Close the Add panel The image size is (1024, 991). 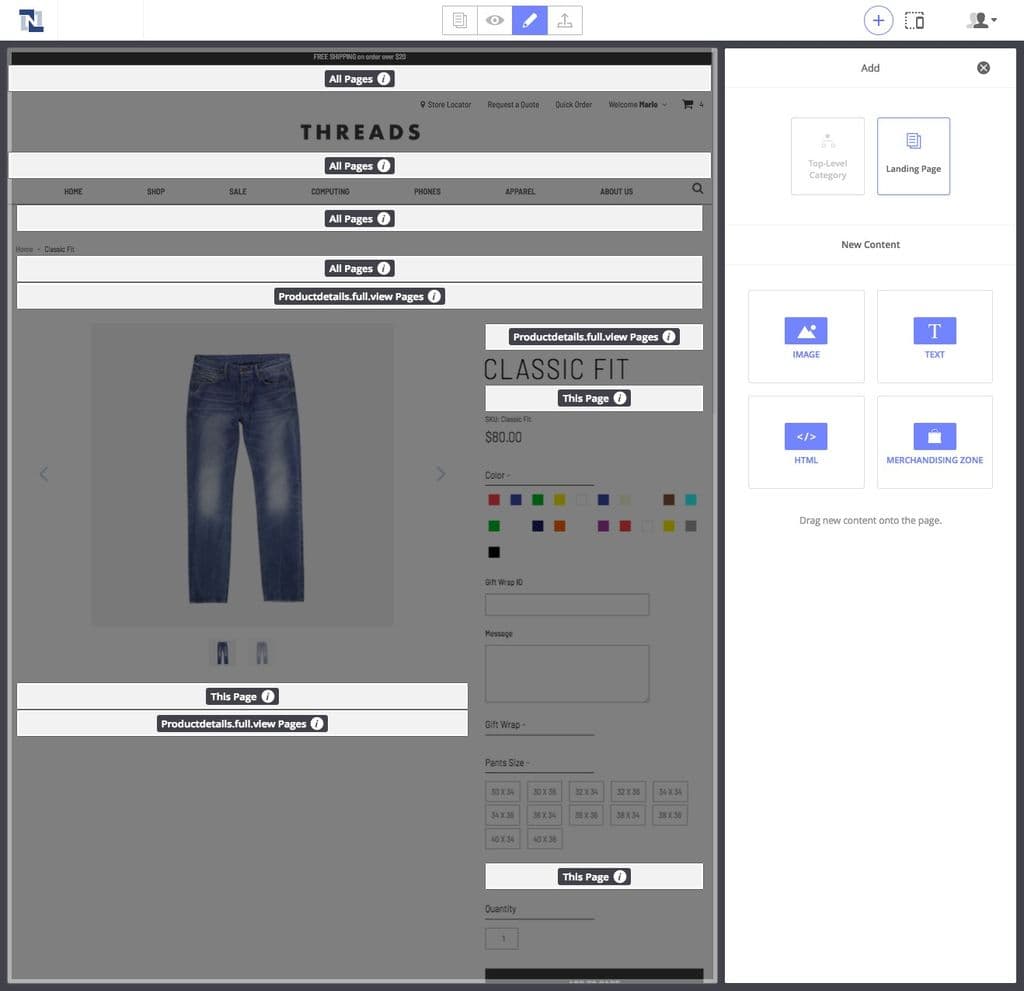pyautogui.click(x=984, y=68)
